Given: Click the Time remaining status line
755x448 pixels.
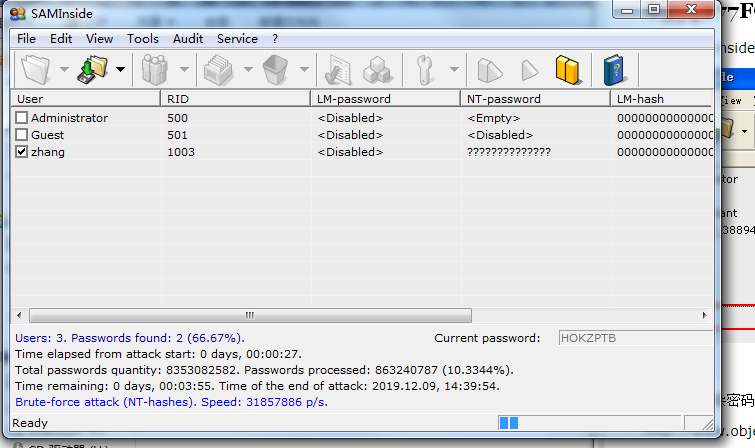Looking at the screenshot, I should 258,386.
